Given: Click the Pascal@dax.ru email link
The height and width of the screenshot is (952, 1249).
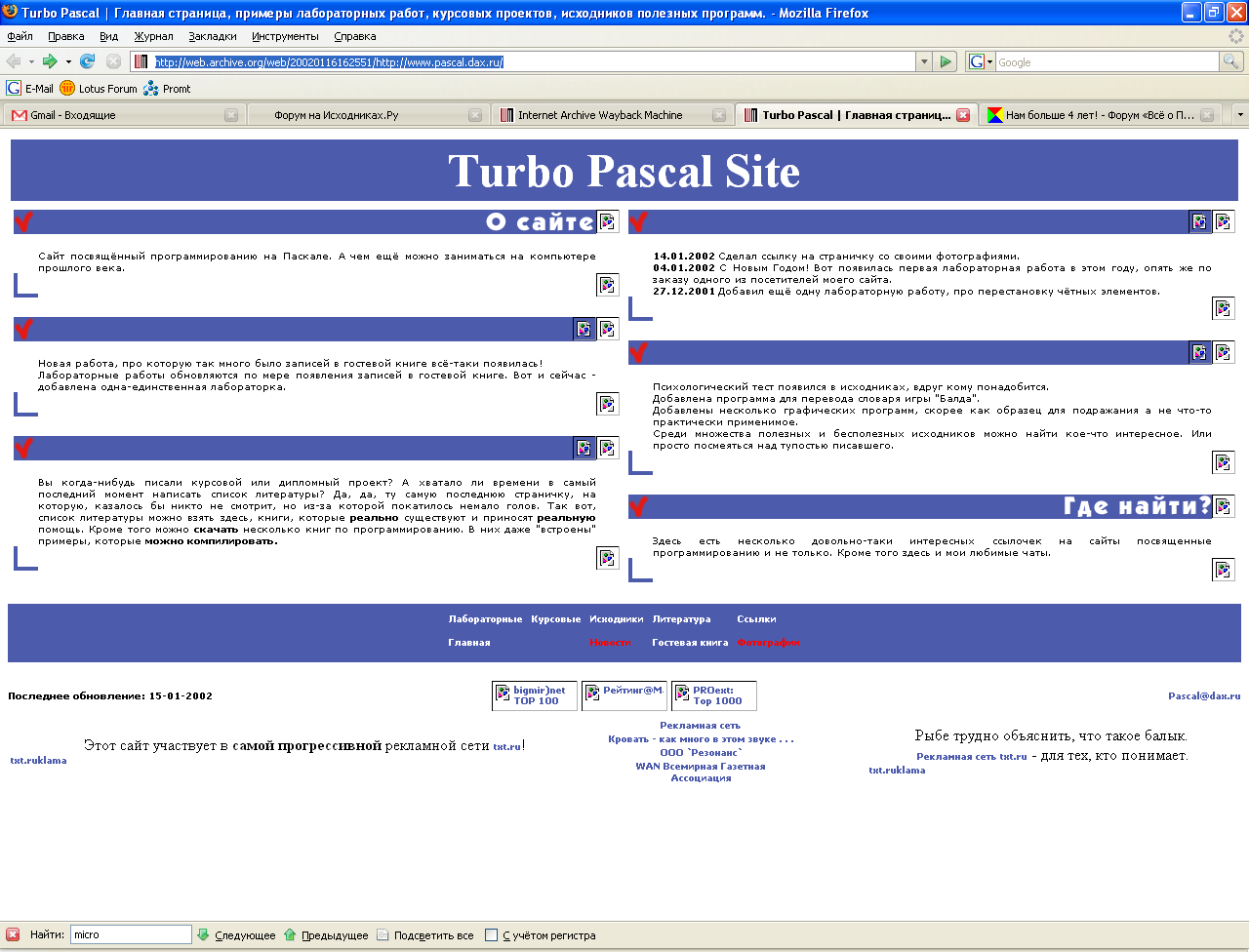Looking at the screenshot, I should (x=1203, y=696).
